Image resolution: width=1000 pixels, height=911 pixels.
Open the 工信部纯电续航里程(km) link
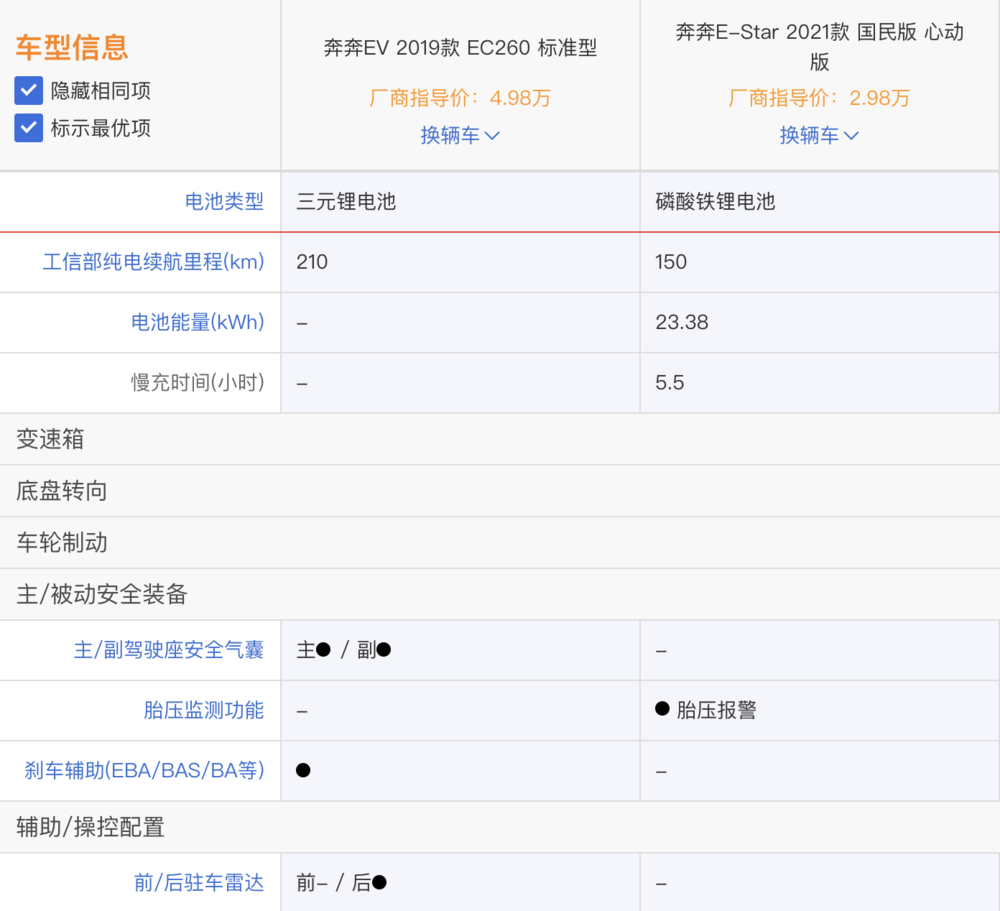153,262
